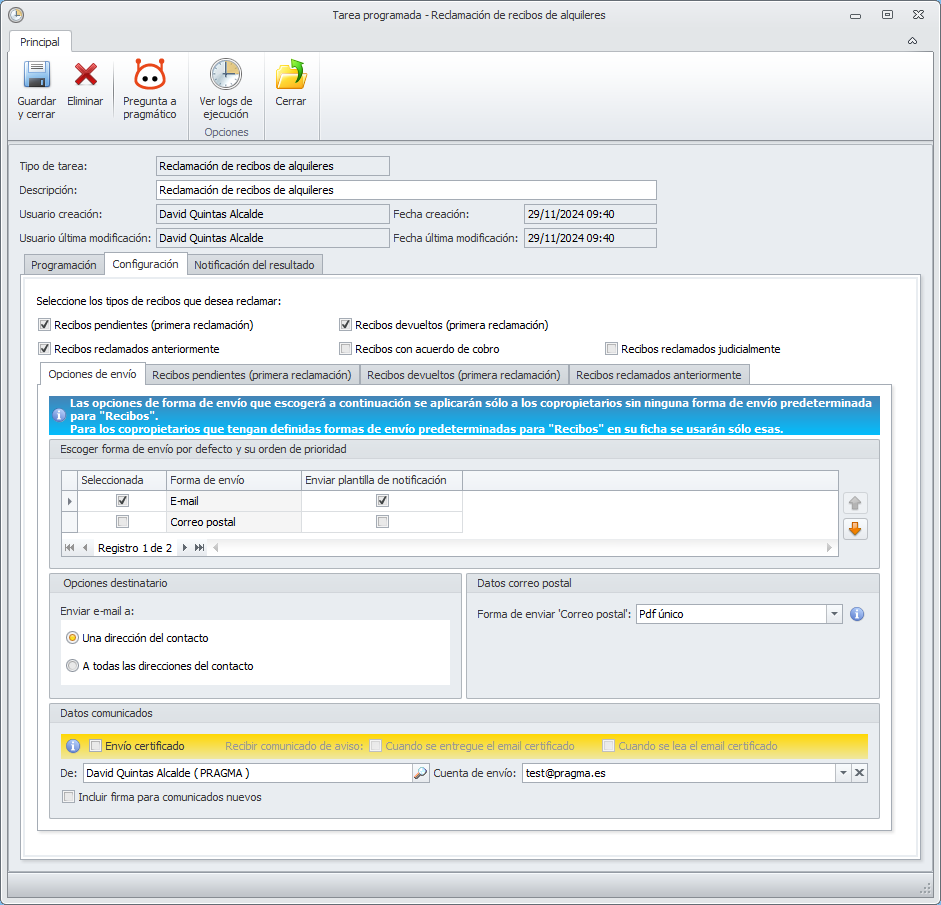Click the red Eliminar icon
This screenshot has height=905, width=941.
coord(85,76)
